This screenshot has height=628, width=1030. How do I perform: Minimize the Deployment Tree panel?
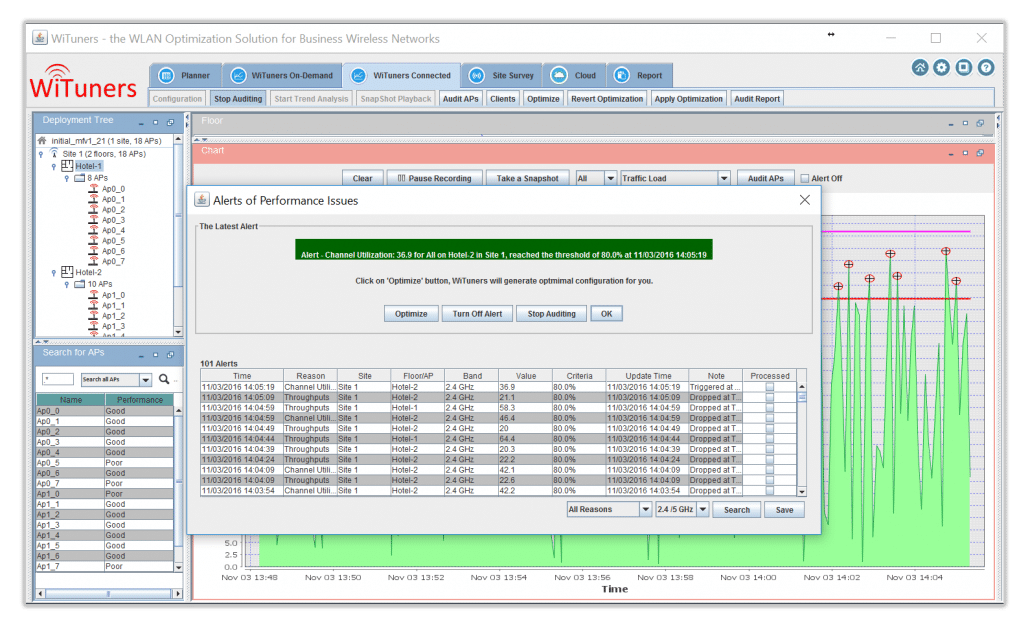(141, 123)
